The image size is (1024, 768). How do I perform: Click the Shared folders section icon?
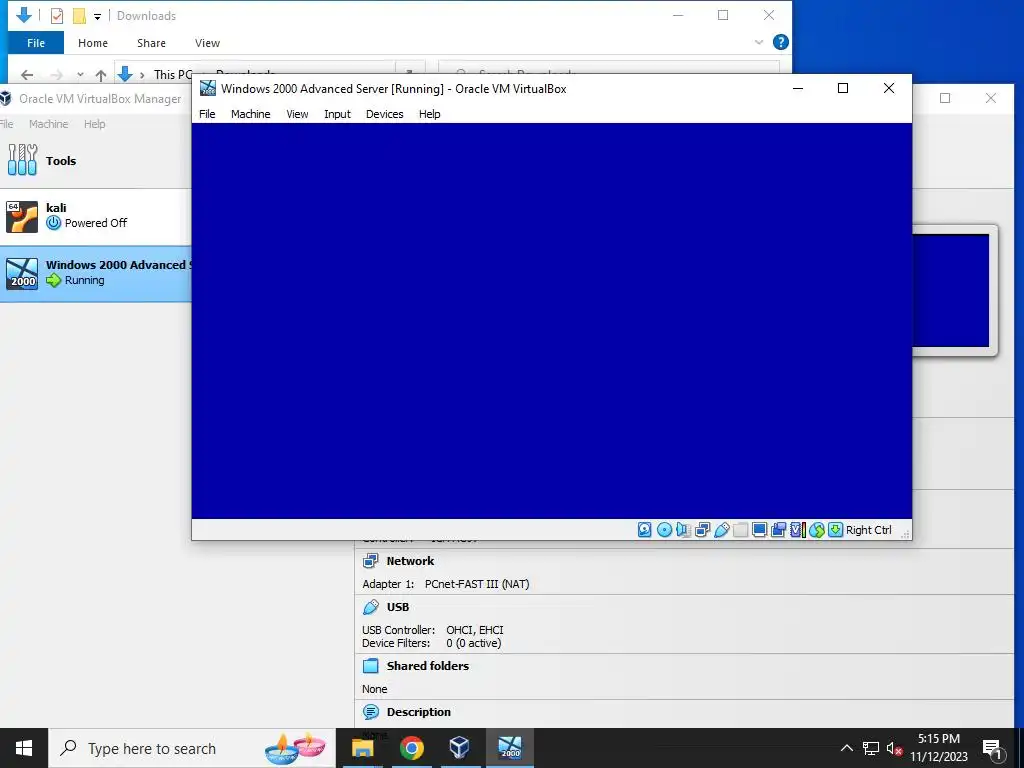coord(370,665)
